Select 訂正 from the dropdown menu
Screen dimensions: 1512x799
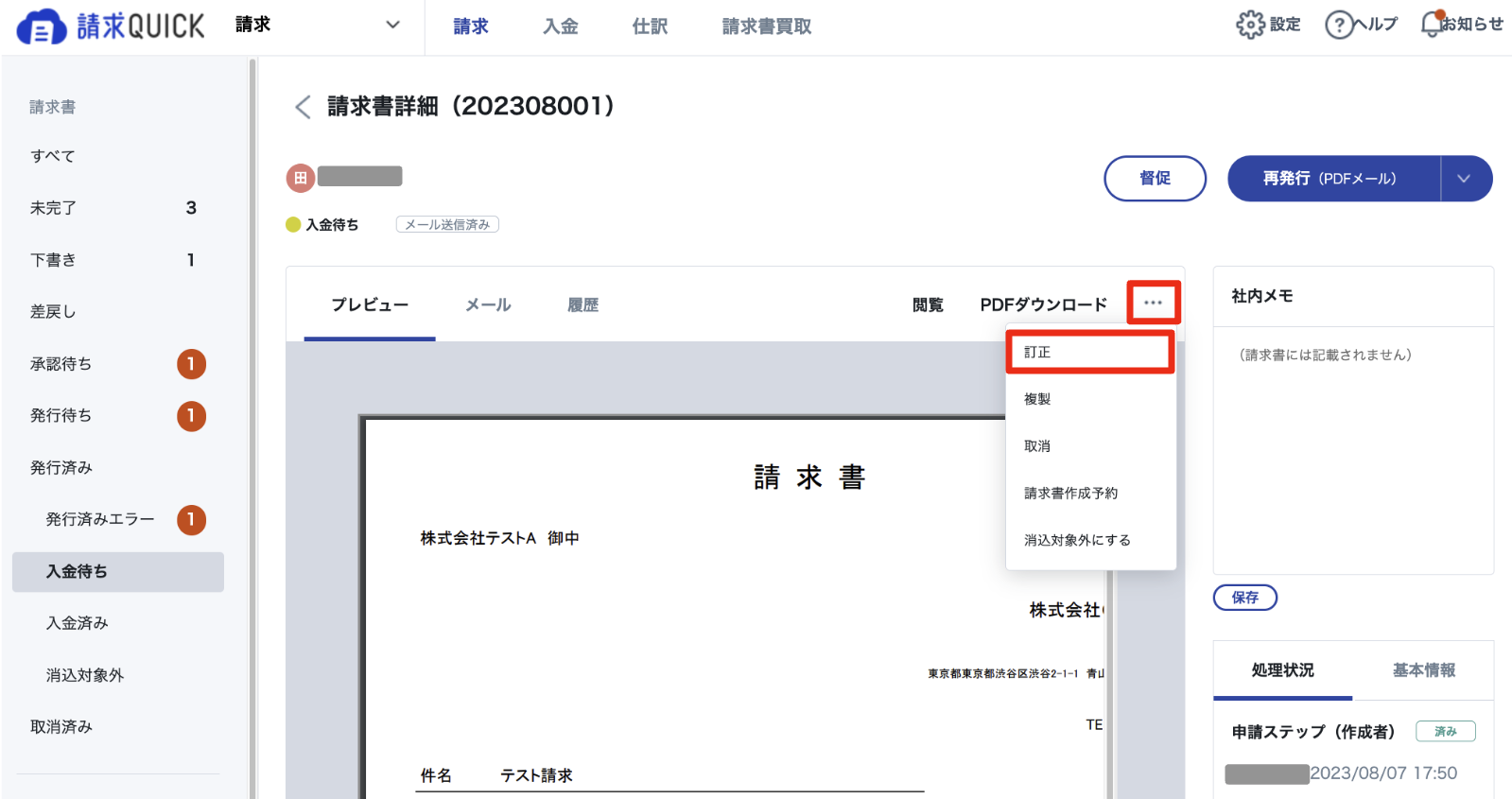[1089, 352]
